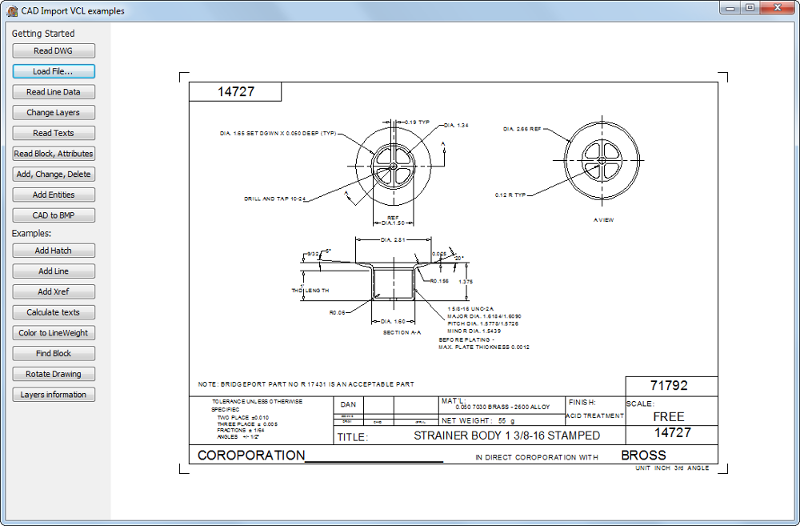Run the Find Block example
The width and height of the screenshot is (800, 526).
(54, 354)
